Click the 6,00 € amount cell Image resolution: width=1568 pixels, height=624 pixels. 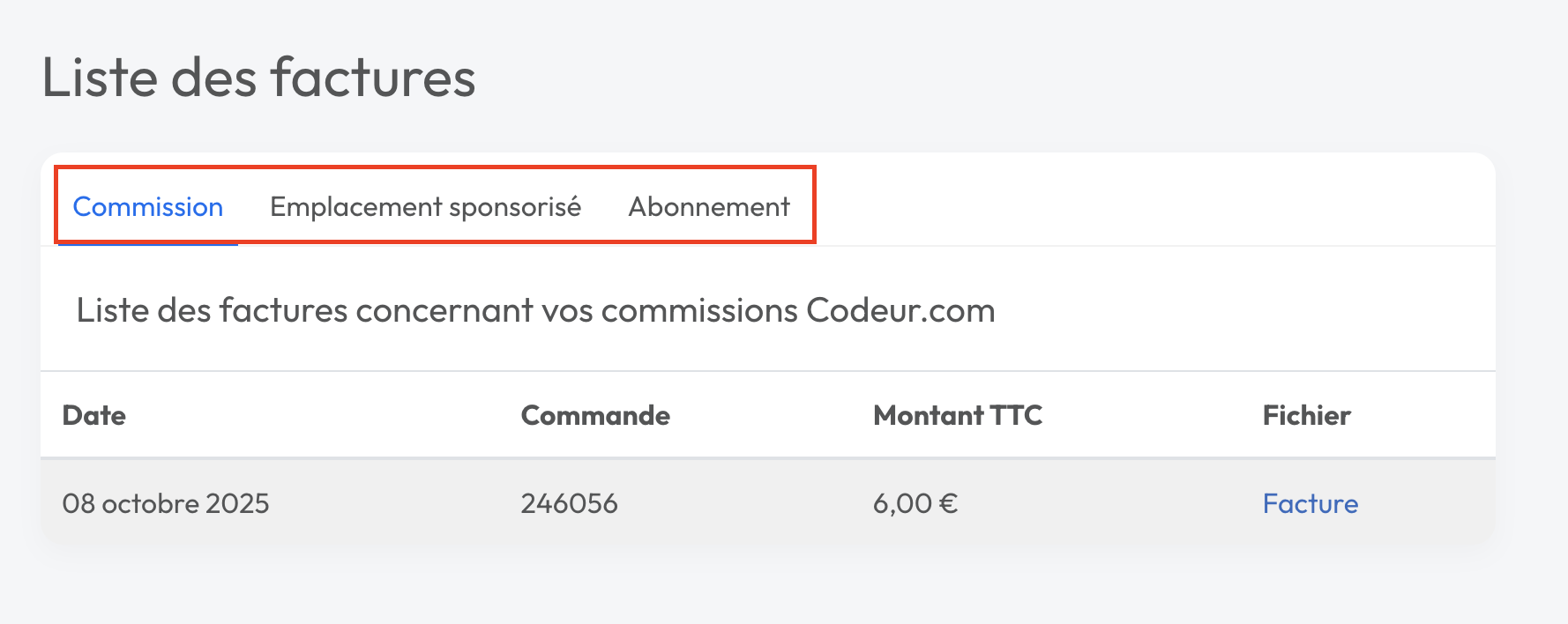[915, 503]
